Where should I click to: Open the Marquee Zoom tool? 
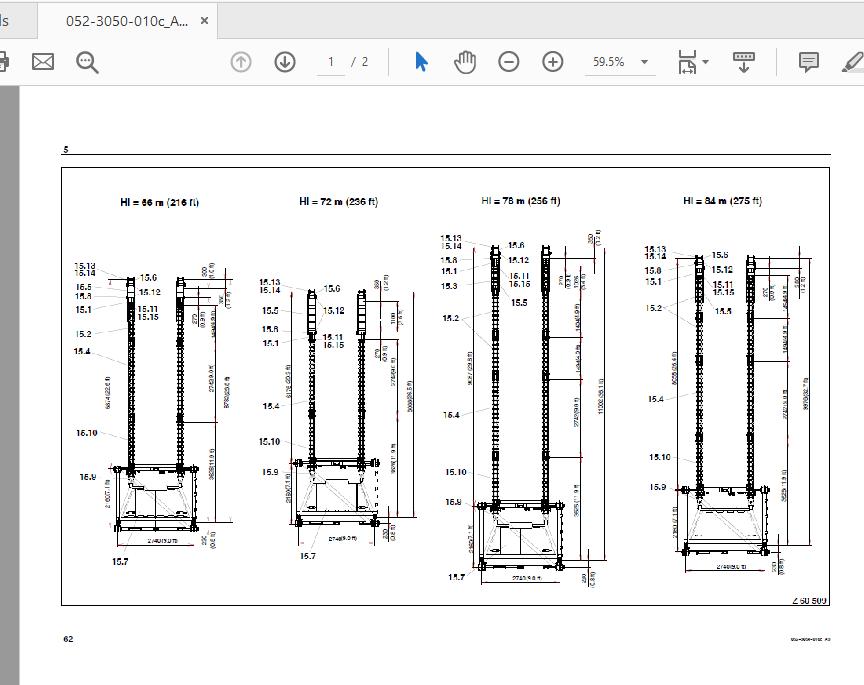pos(87,61)
